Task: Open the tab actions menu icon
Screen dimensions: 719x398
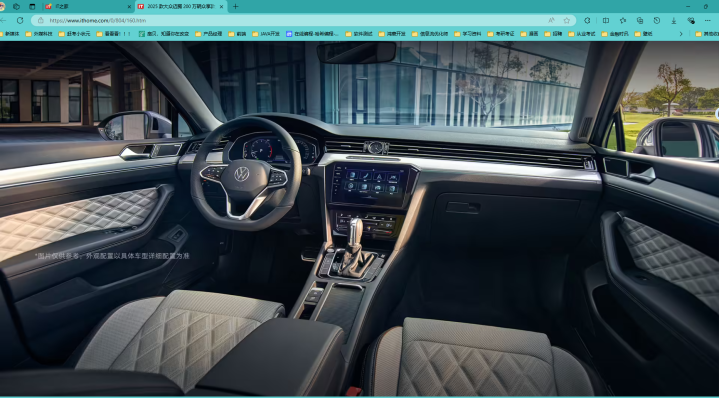Action: (32, 6)
